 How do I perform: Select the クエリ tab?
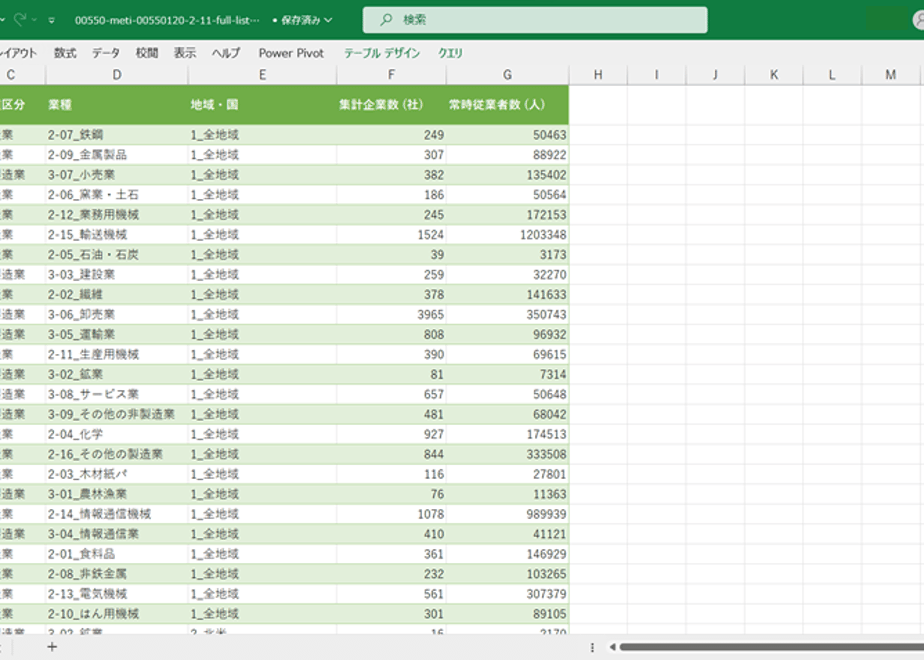point(450,53)
